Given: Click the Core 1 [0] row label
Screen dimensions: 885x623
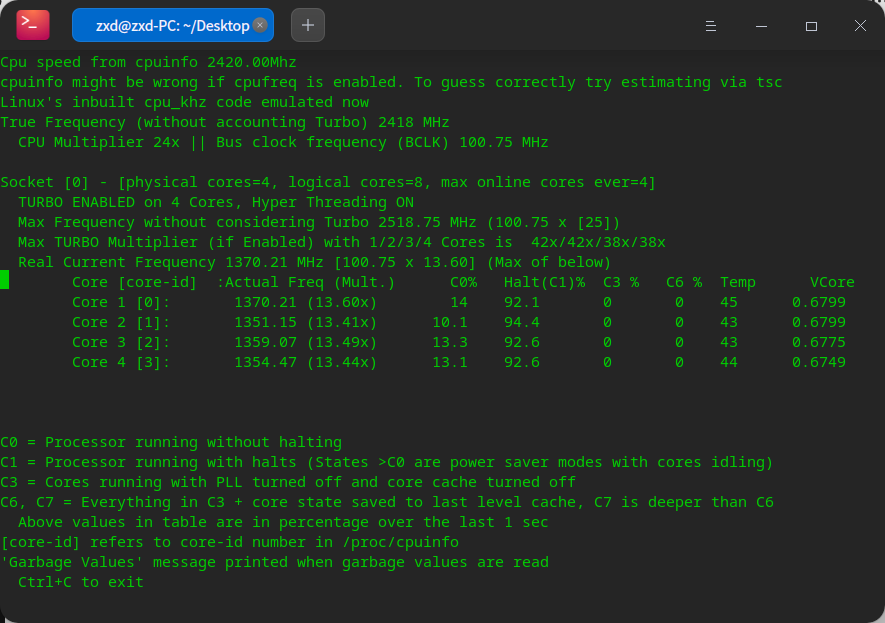Looking at the screenshot, I should coord(121,302).
